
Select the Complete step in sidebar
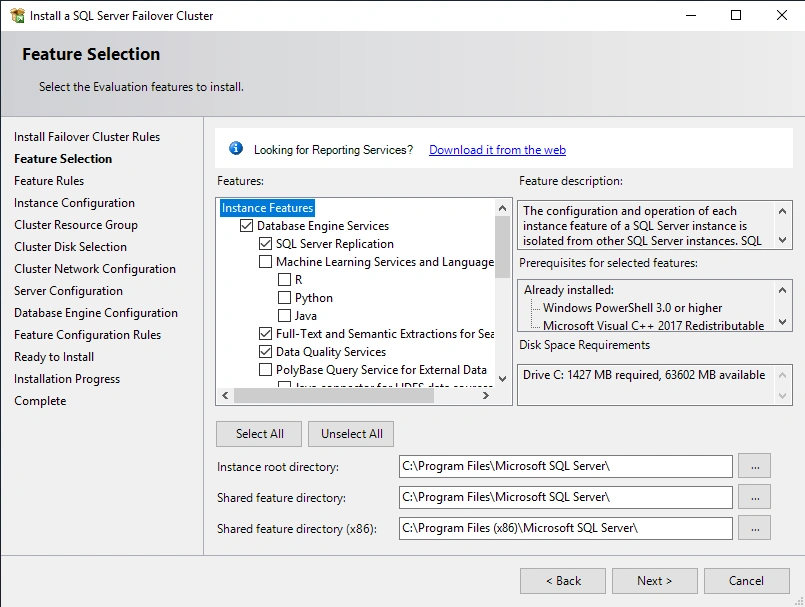[40, 401]
